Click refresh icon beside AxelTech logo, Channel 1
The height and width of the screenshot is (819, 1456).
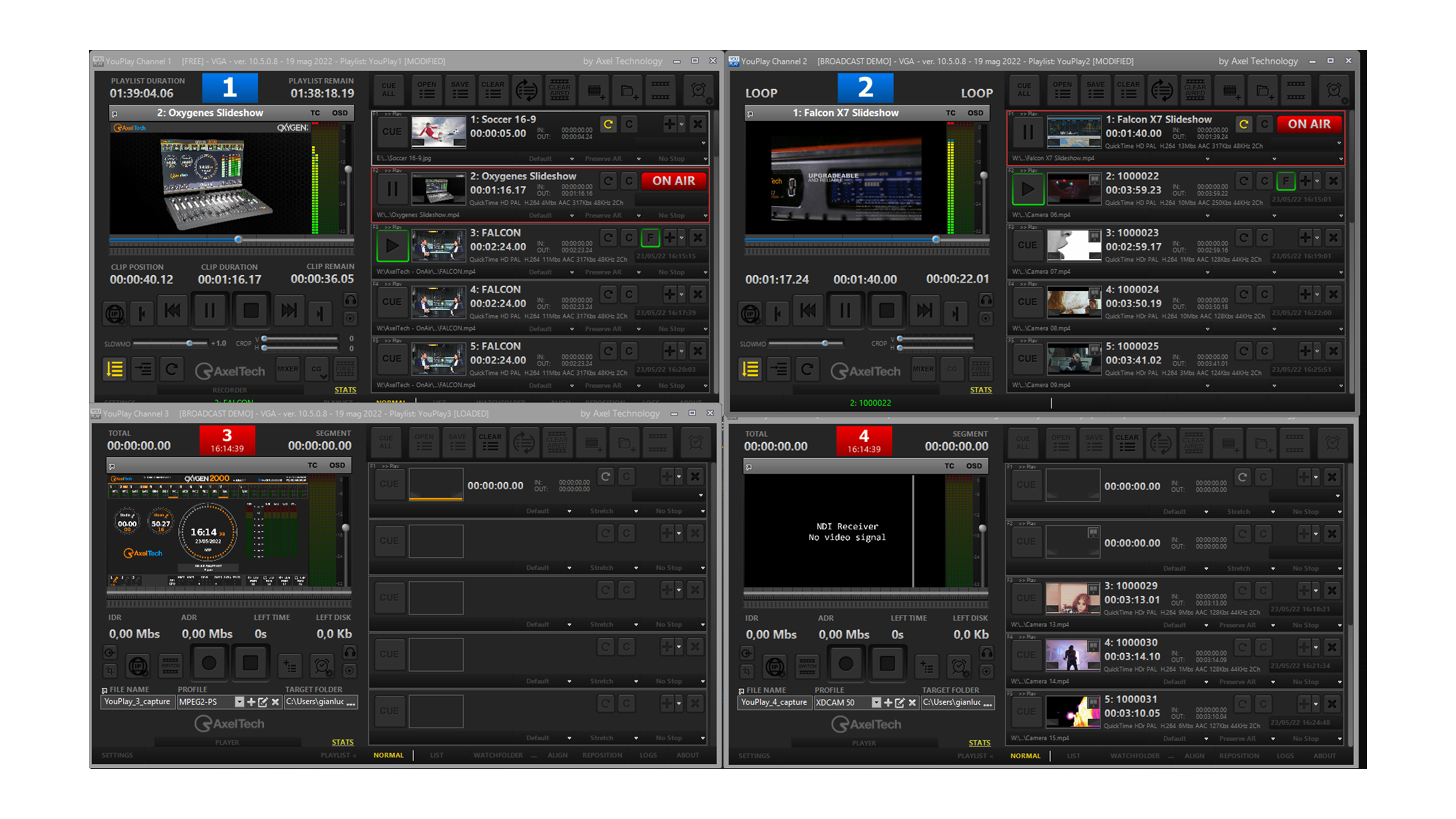pos(172,370)
